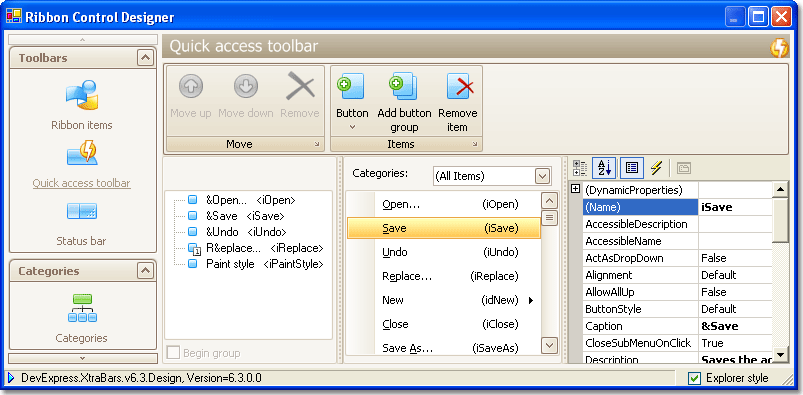803x395 pixels.
Task: Click the Property Pages icon
Action: pyautogui.click(x=684, y=168)
